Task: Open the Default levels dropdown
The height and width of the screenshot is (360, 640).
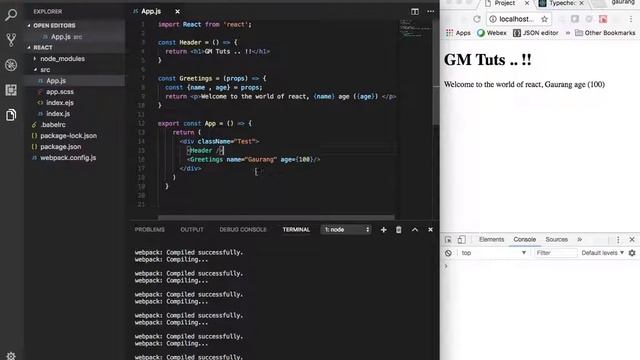Action: [602, 253]
